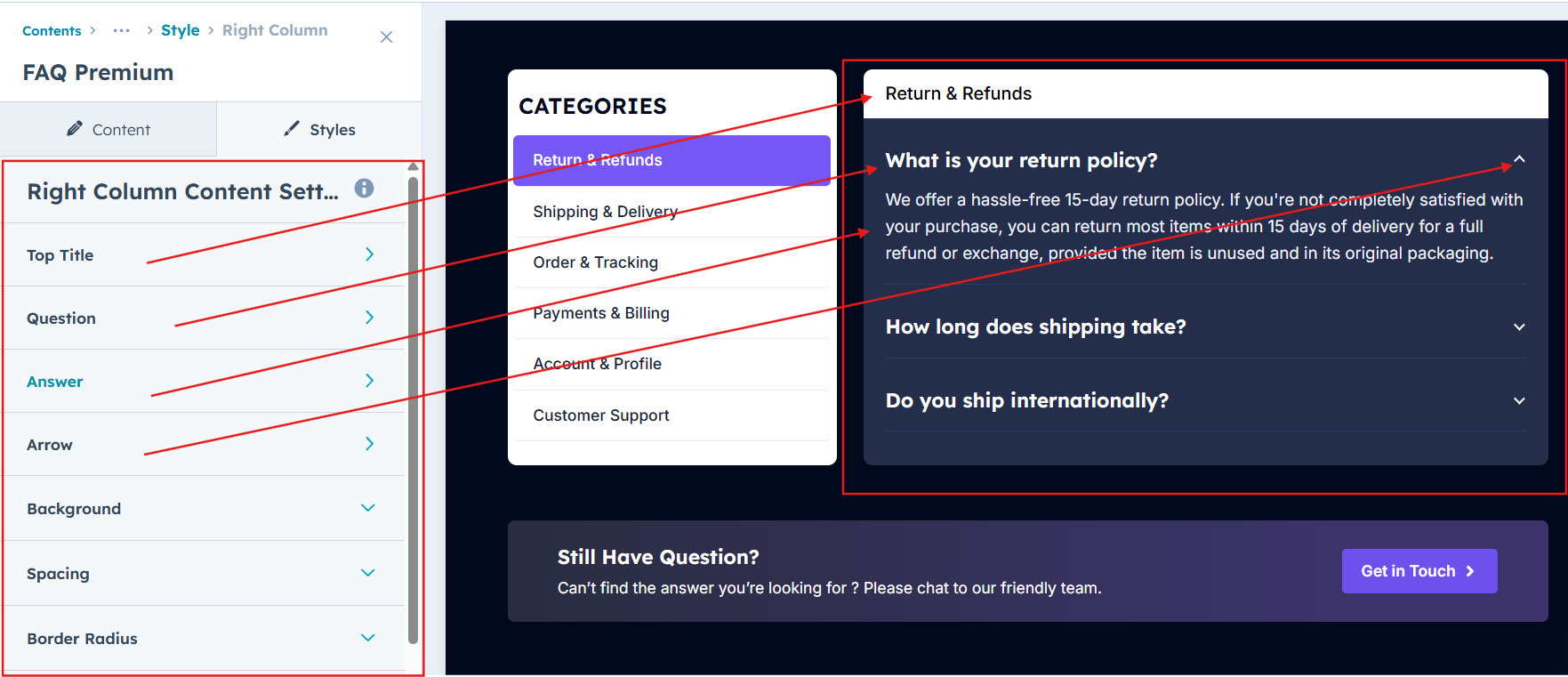Select Customer Support category
Viewport: 1568px width, 677px height.
coord(601,415)
